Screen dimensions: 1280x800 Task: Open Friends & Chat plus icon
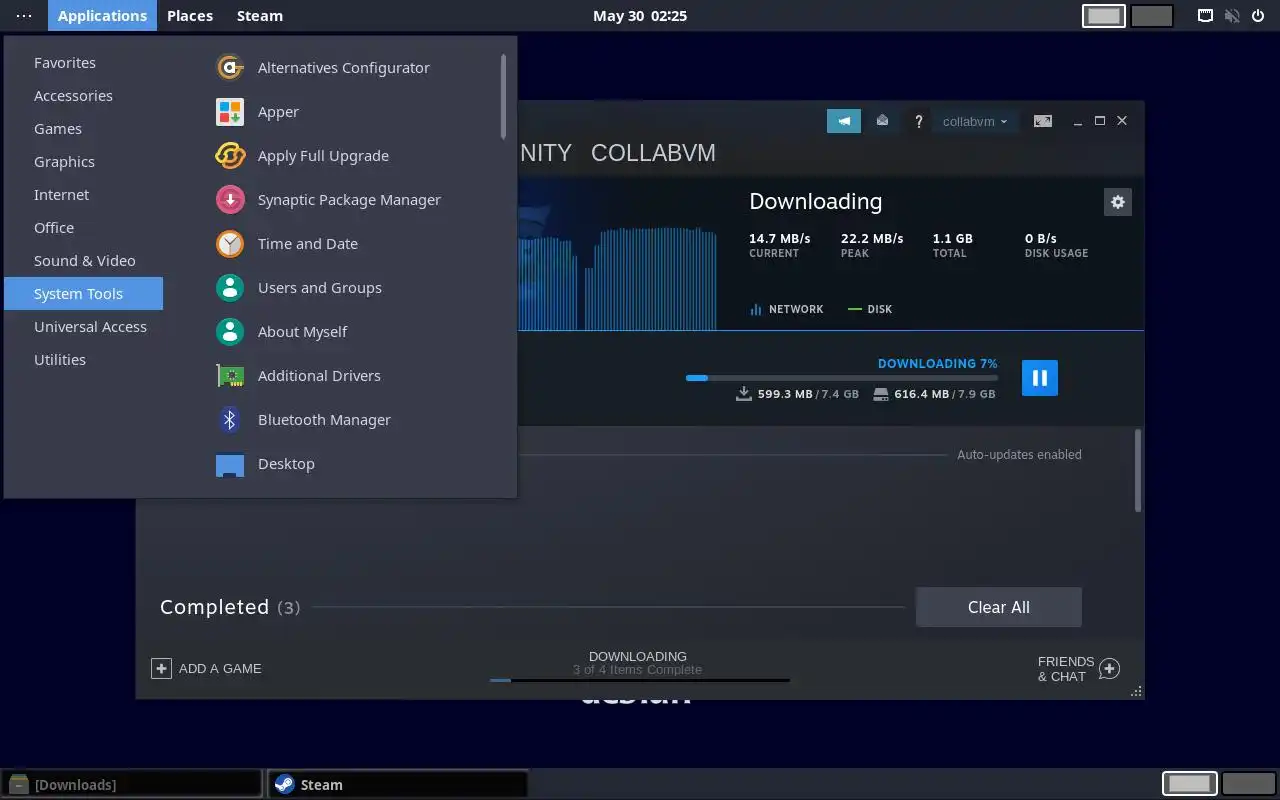coord(1109,669)
